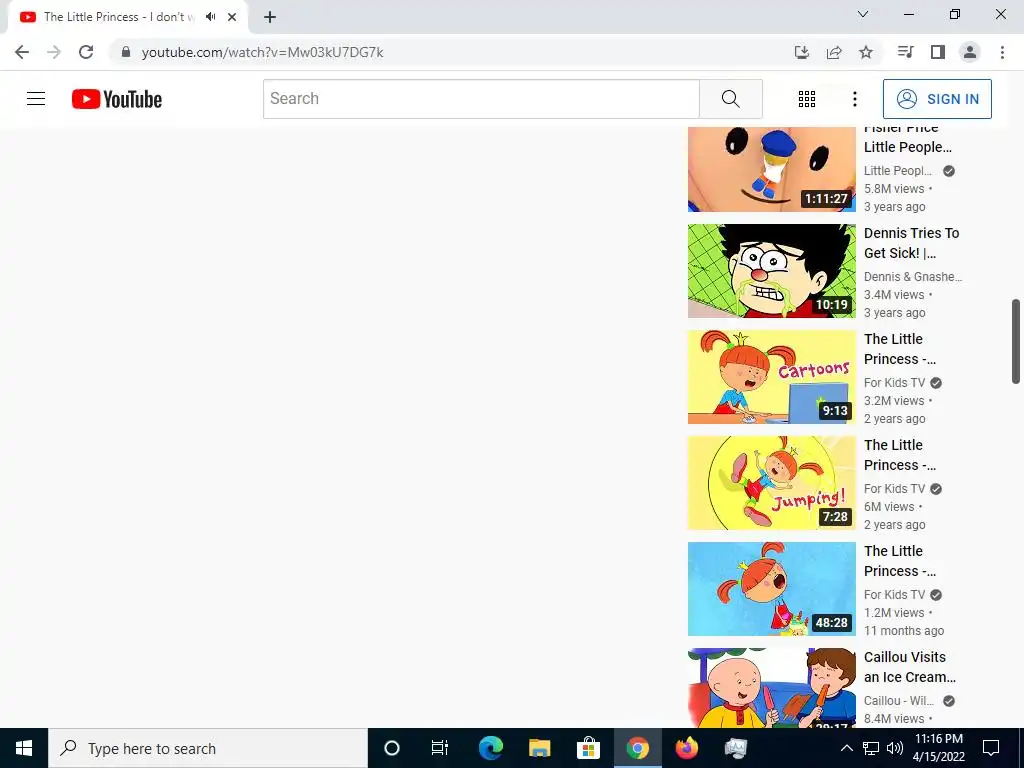Open media controls icon in Chrome

point(905,52)
